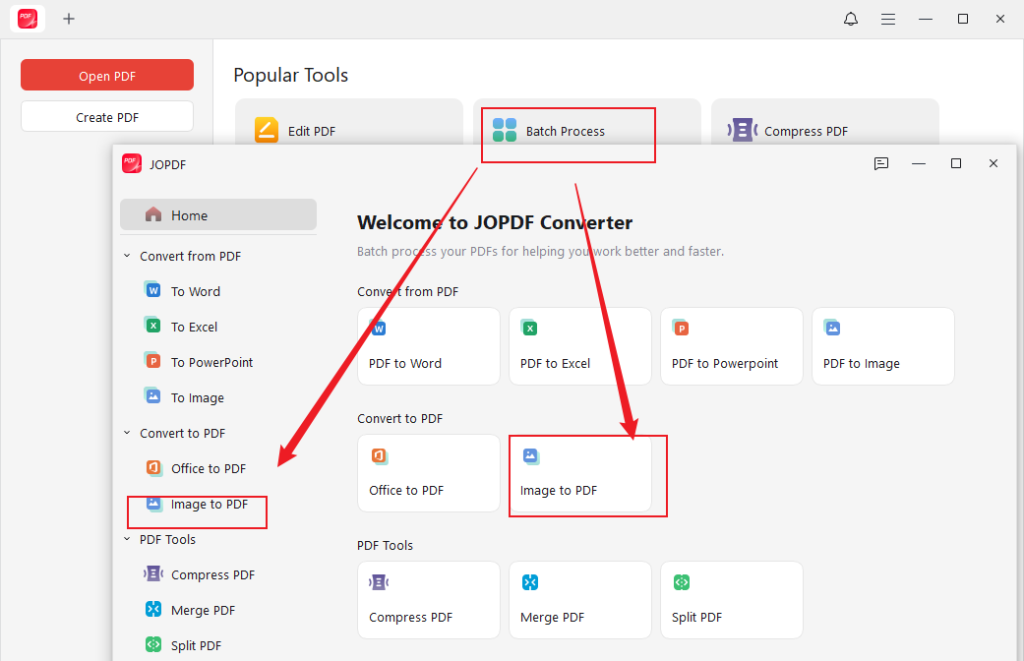Click the PDF to Powerpoint card icon

731,345
